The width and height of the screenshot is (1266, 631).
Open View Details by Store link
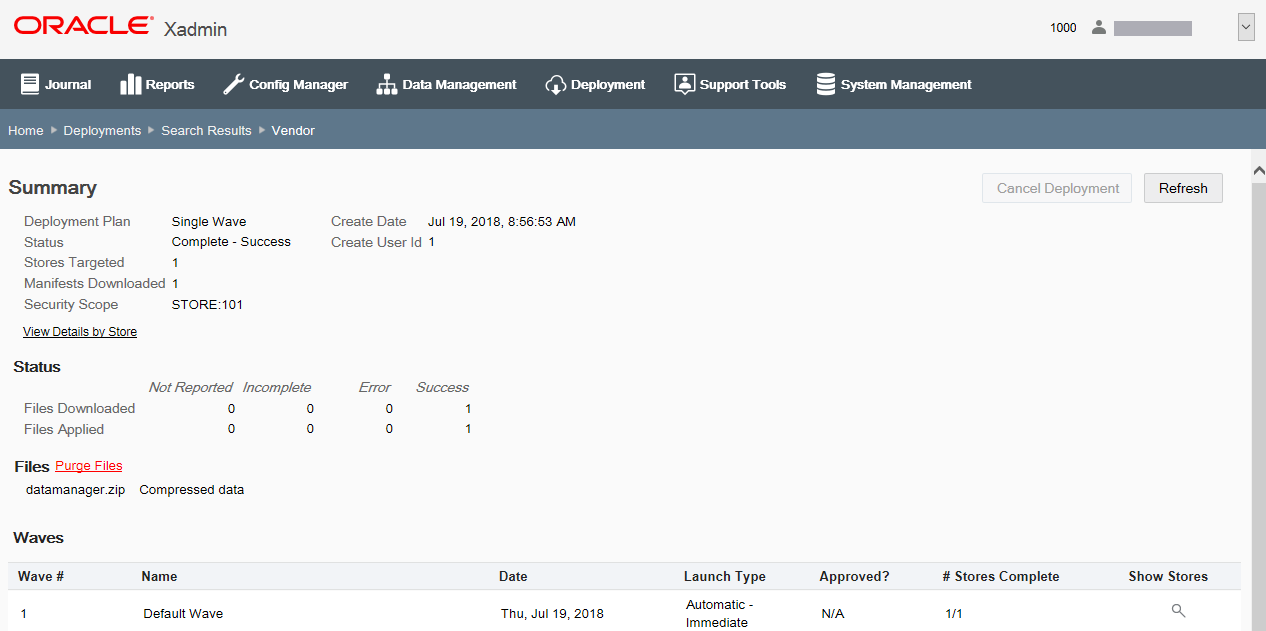tap(80, 331)
